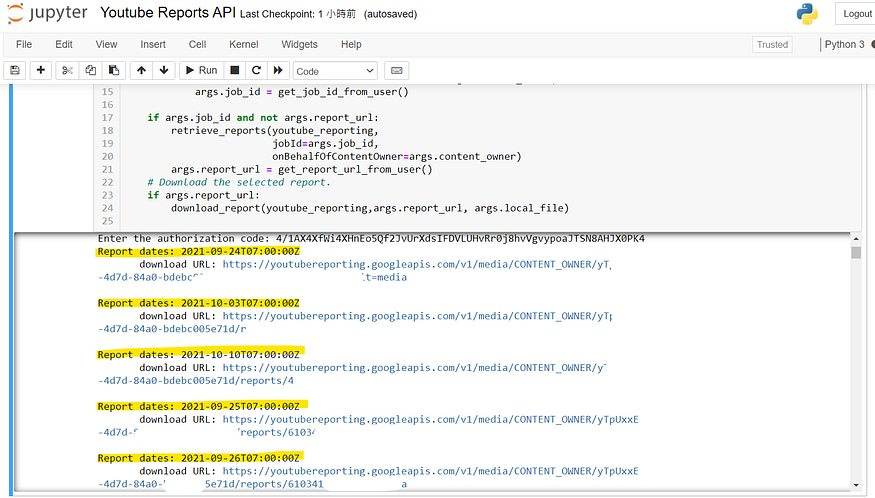Click the output scrollbar up arrow
The height and width of the screenshot is (498, 875).
856,239
